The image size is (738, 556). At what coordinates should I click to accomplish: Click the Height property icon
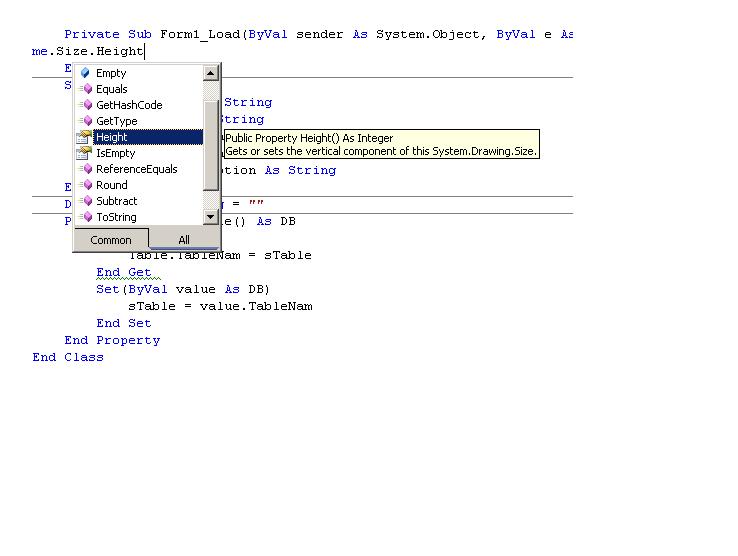84,137
